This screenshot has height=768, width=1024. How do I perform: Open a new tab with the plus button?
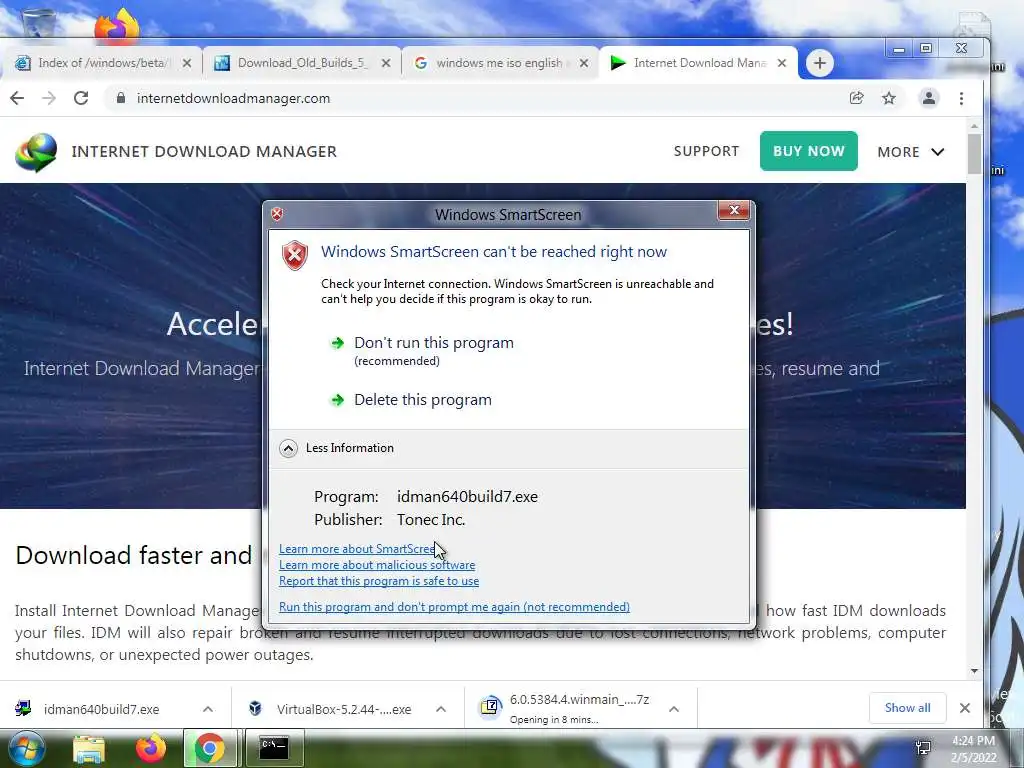(820, 63)
